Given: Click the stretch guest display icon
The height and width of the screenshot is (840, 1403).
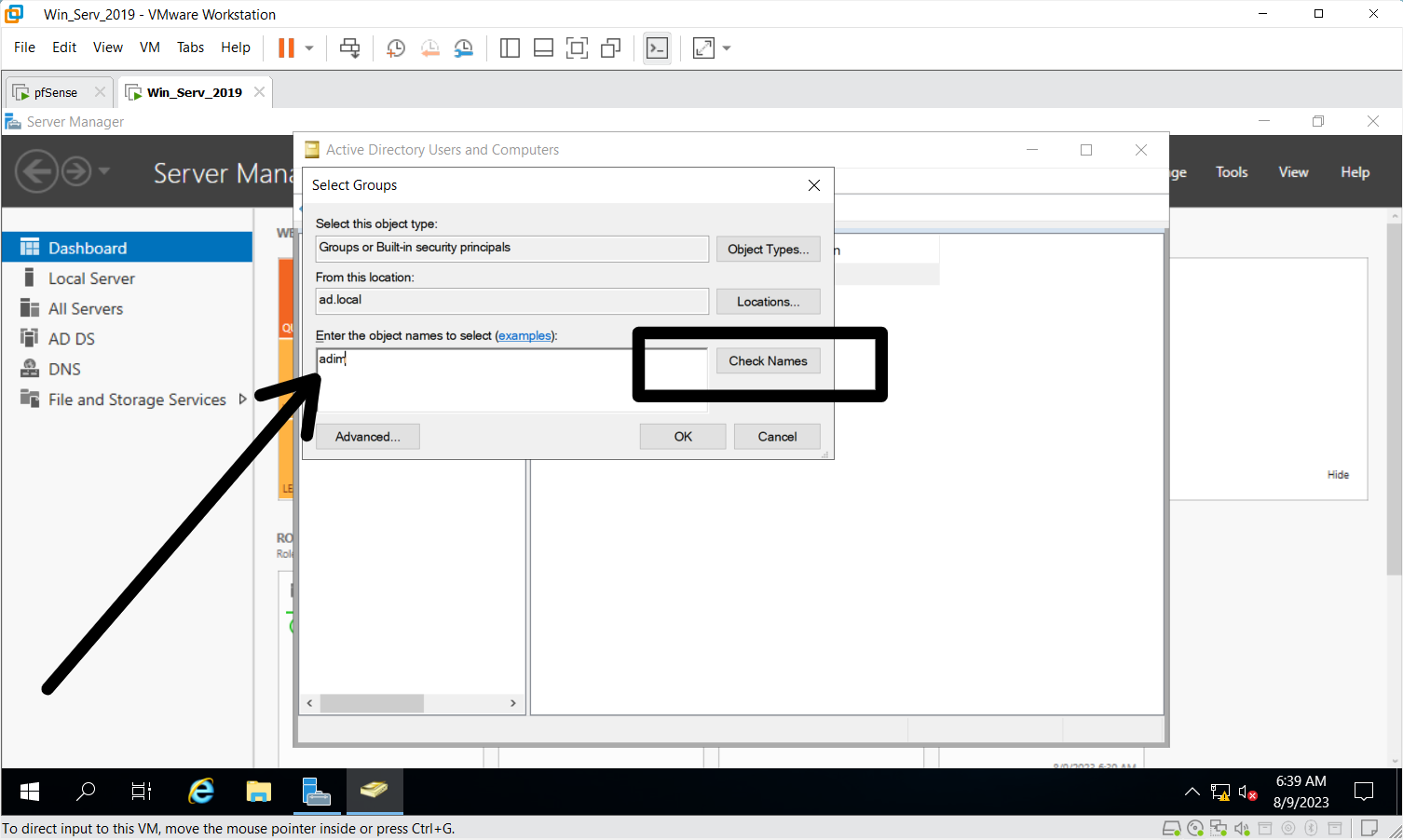Looking at the screenshot, I should tap(703, 48).
